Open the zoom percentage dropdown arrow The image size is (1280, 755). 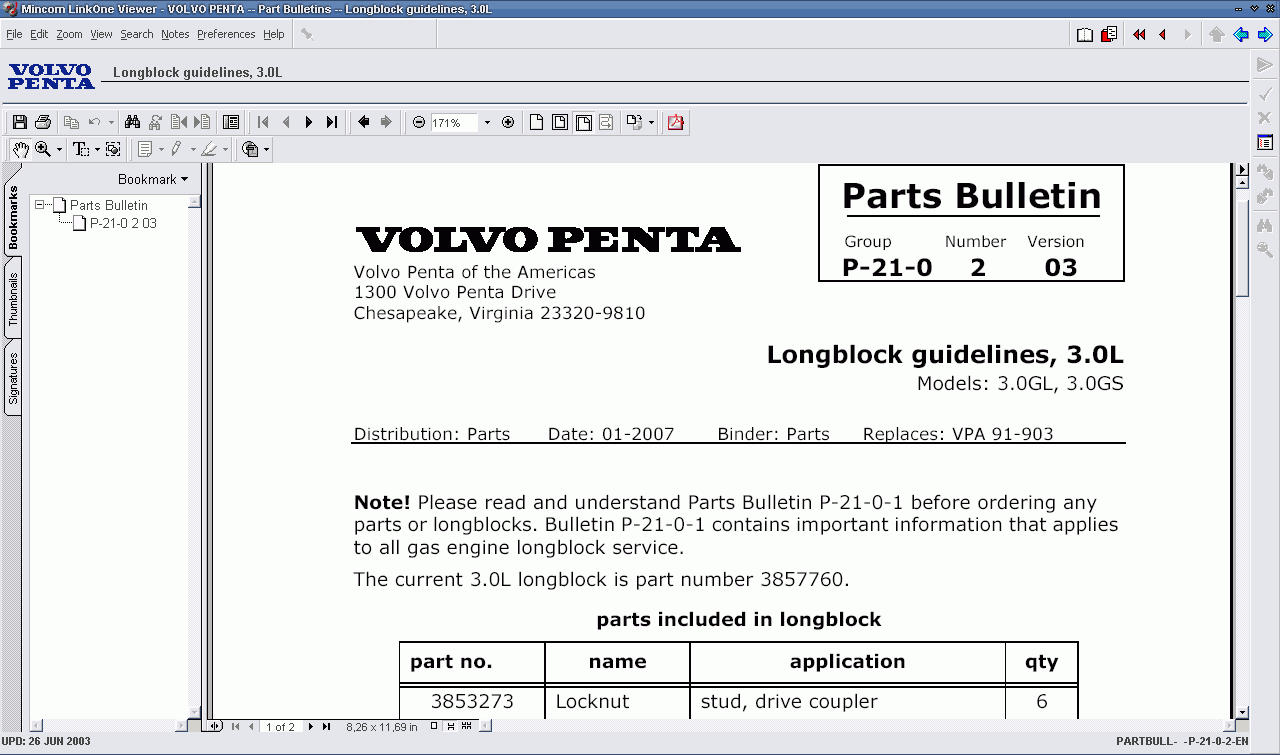487,122
